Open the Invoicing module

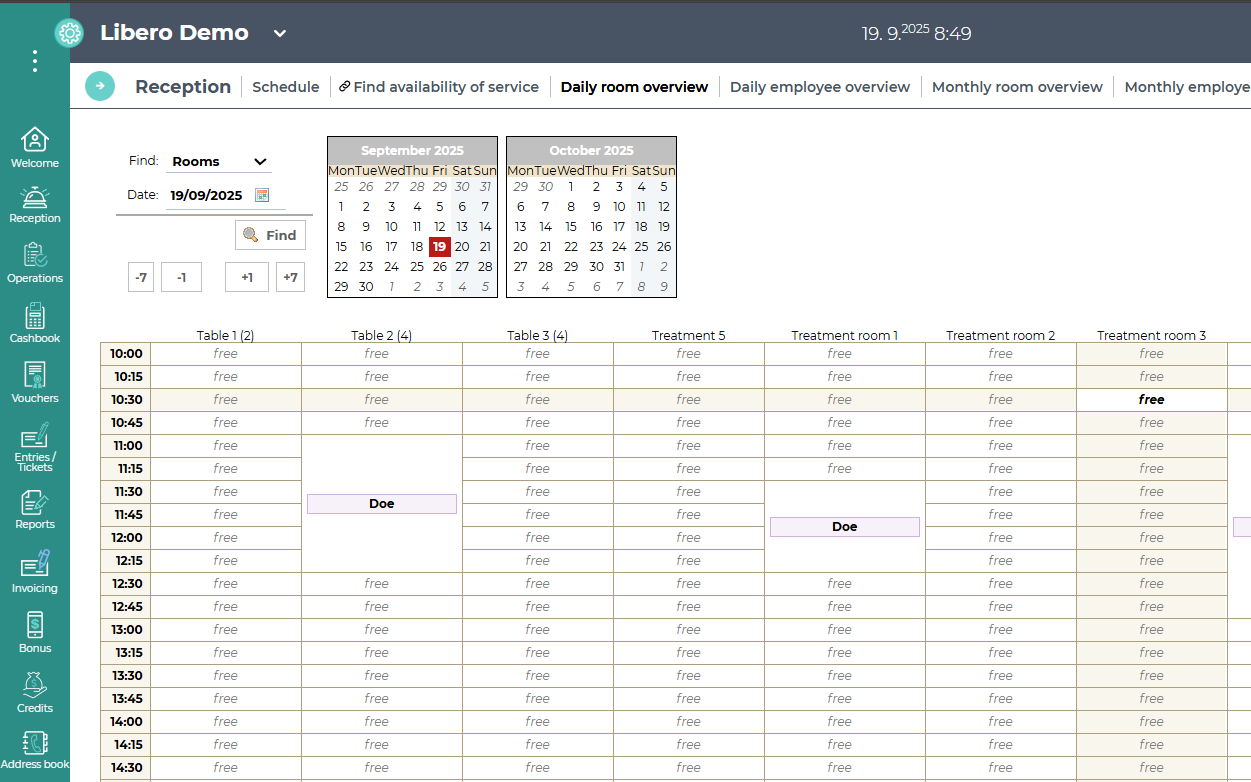coord(35,572)
